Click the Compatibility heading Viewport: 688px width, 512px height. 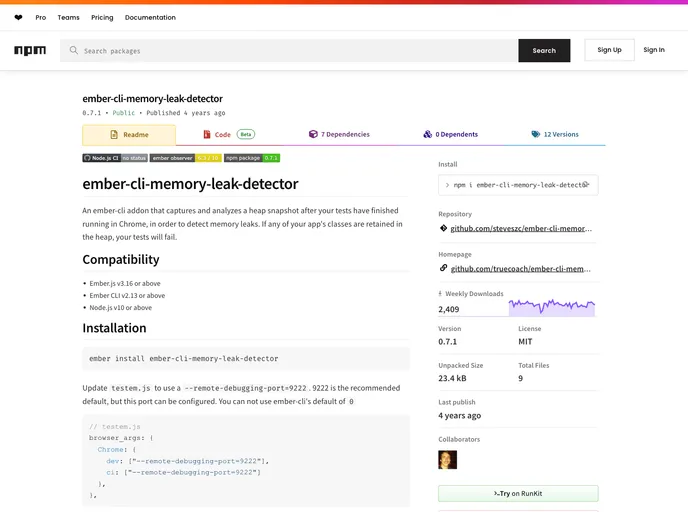121,259
